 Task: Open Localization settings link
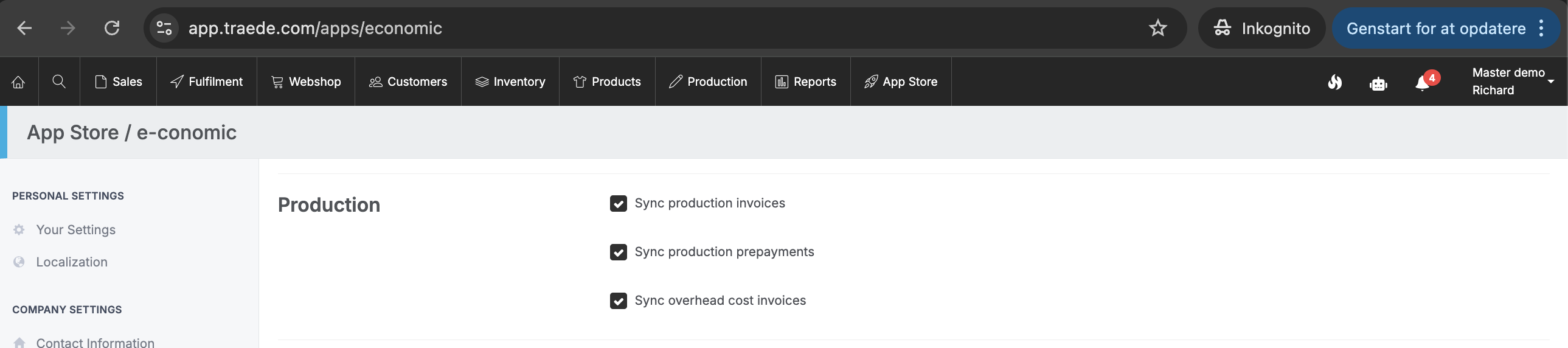71,262
